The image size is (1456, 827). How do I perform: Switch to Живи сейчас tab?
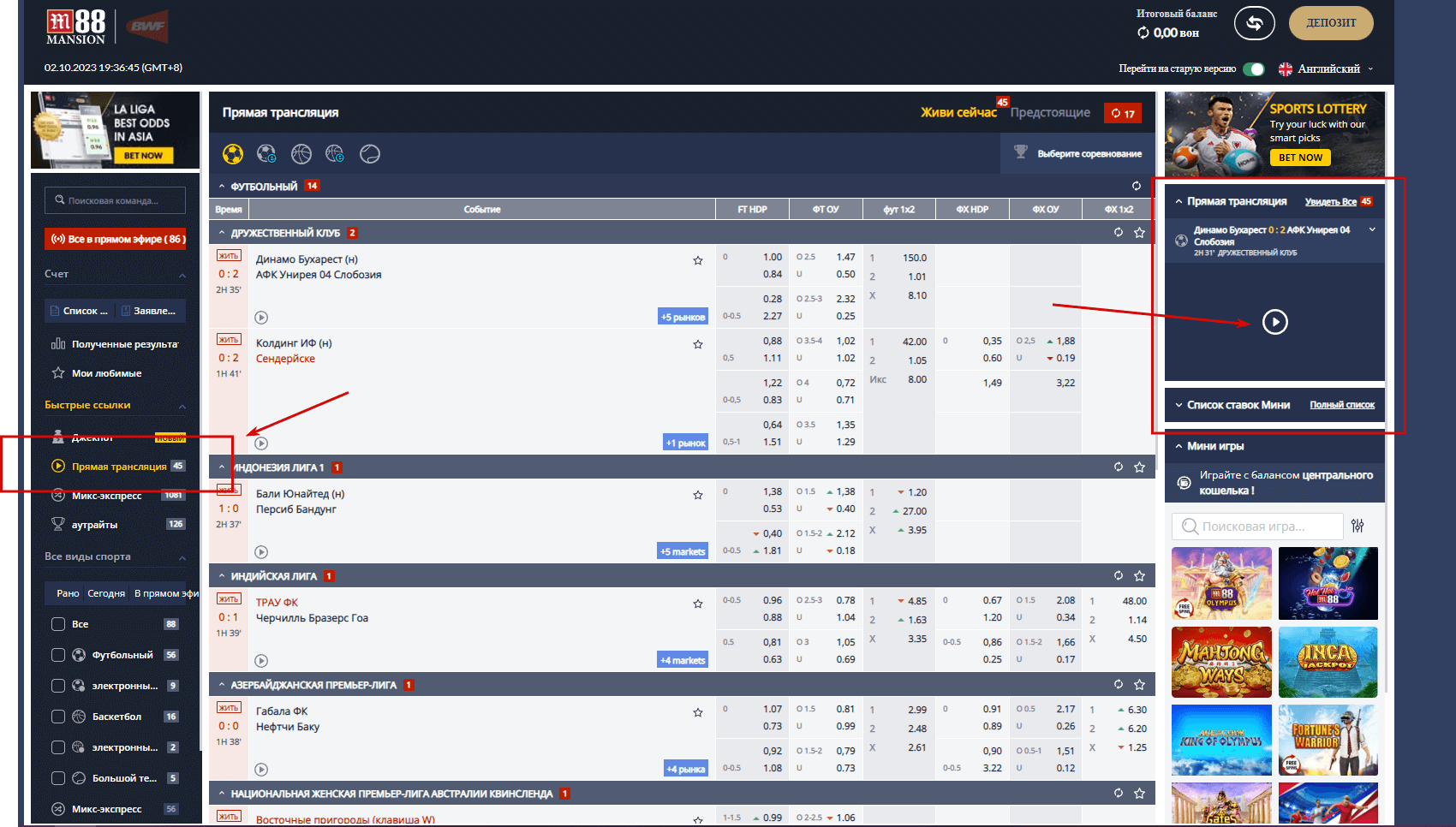click(958, 112)
